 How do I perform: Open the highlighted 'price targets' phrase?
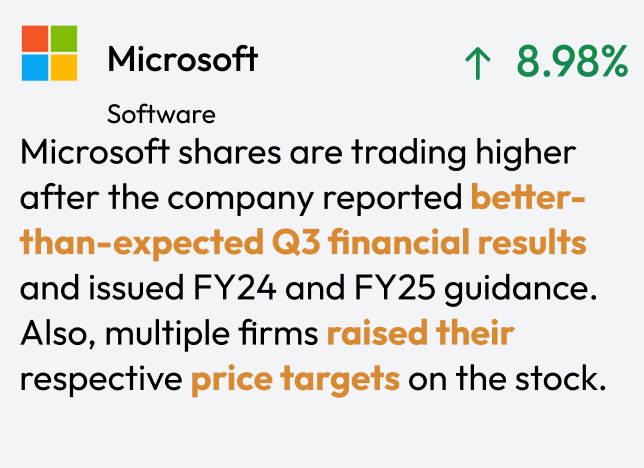pos(295,380)
